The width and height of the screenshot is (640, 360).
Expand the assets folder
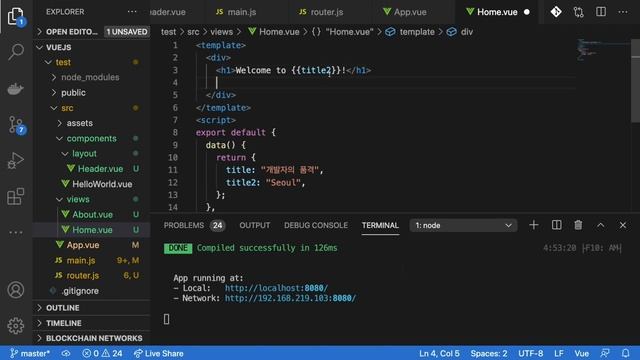(91, 123)
